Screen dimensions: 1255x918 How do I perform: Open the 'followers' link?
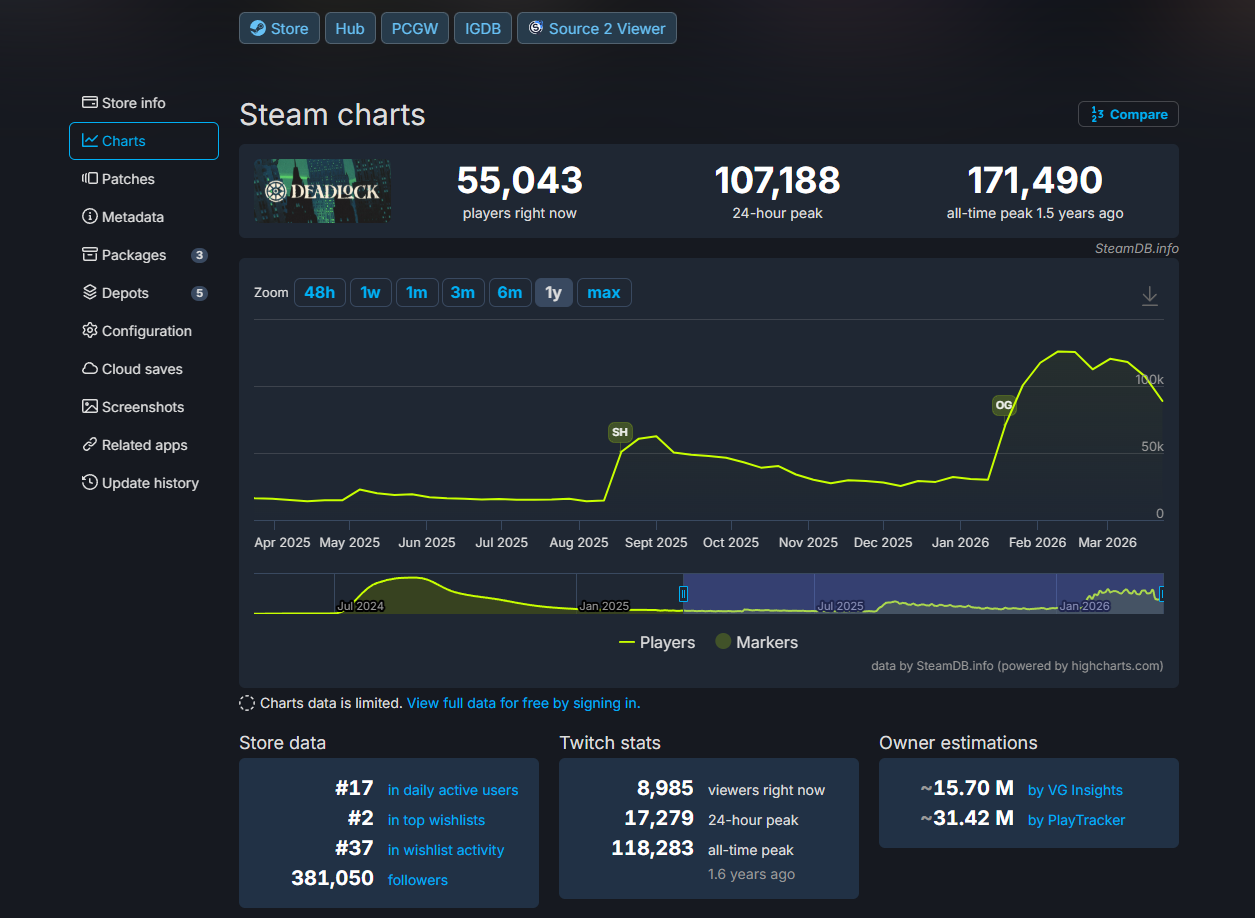(418, 880)
